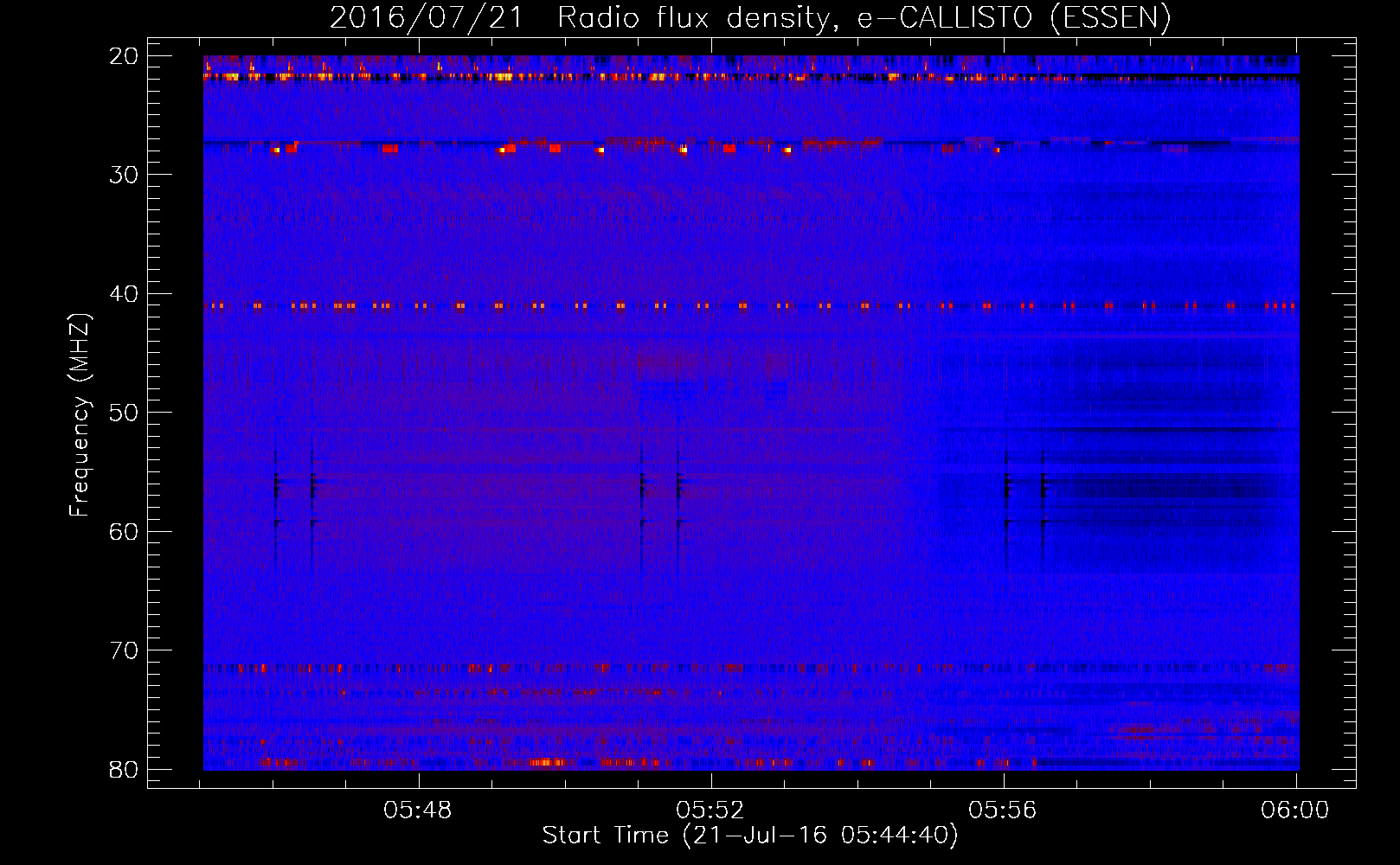Viewport: 1400px width, 865px height.
Task: Click the 05:52 time tick label
Action: click(x=710, y=811)
